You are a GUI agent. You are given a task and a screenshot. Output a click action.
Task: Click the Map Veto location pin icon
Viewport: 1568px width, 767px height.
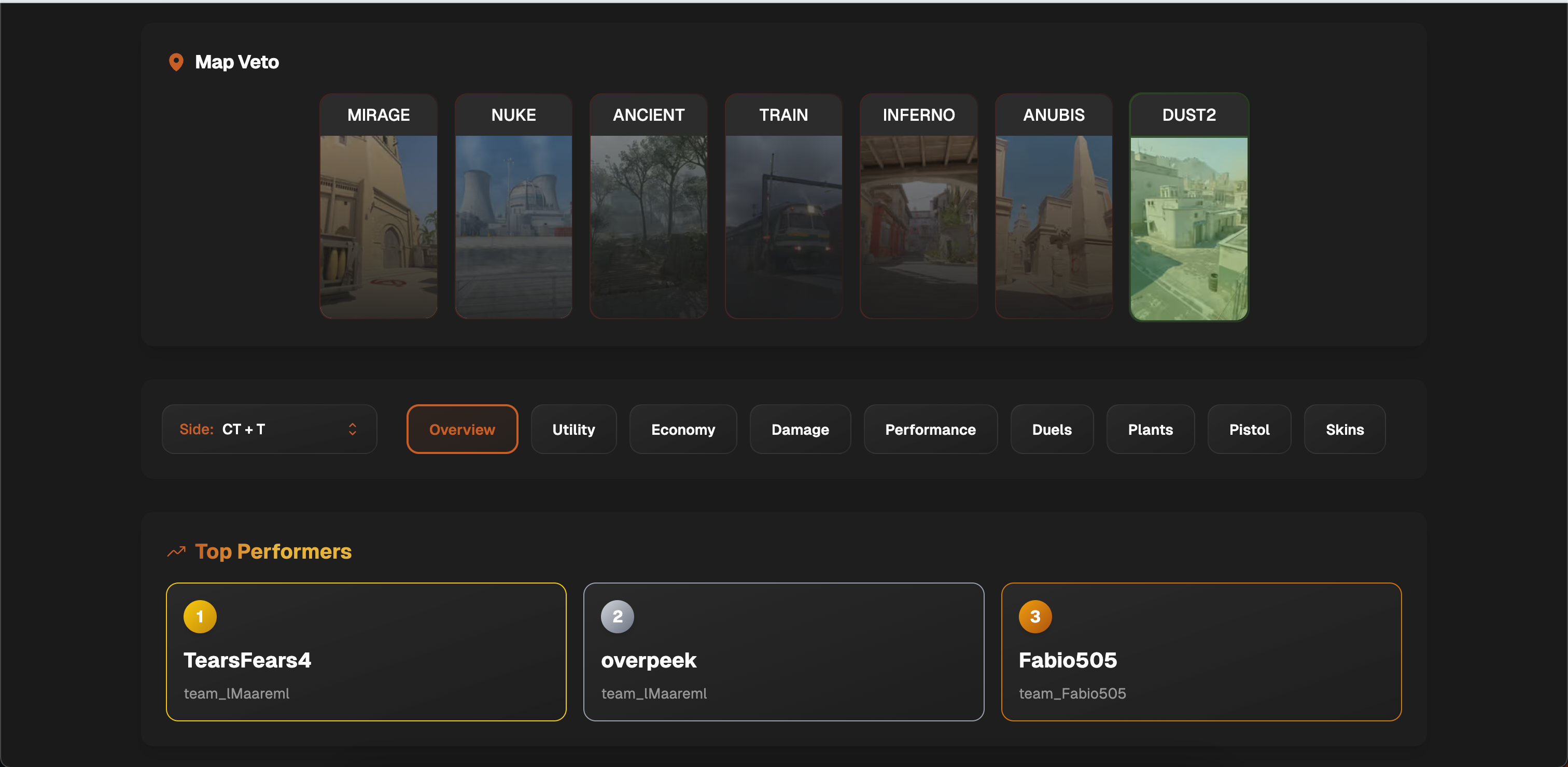176,62
